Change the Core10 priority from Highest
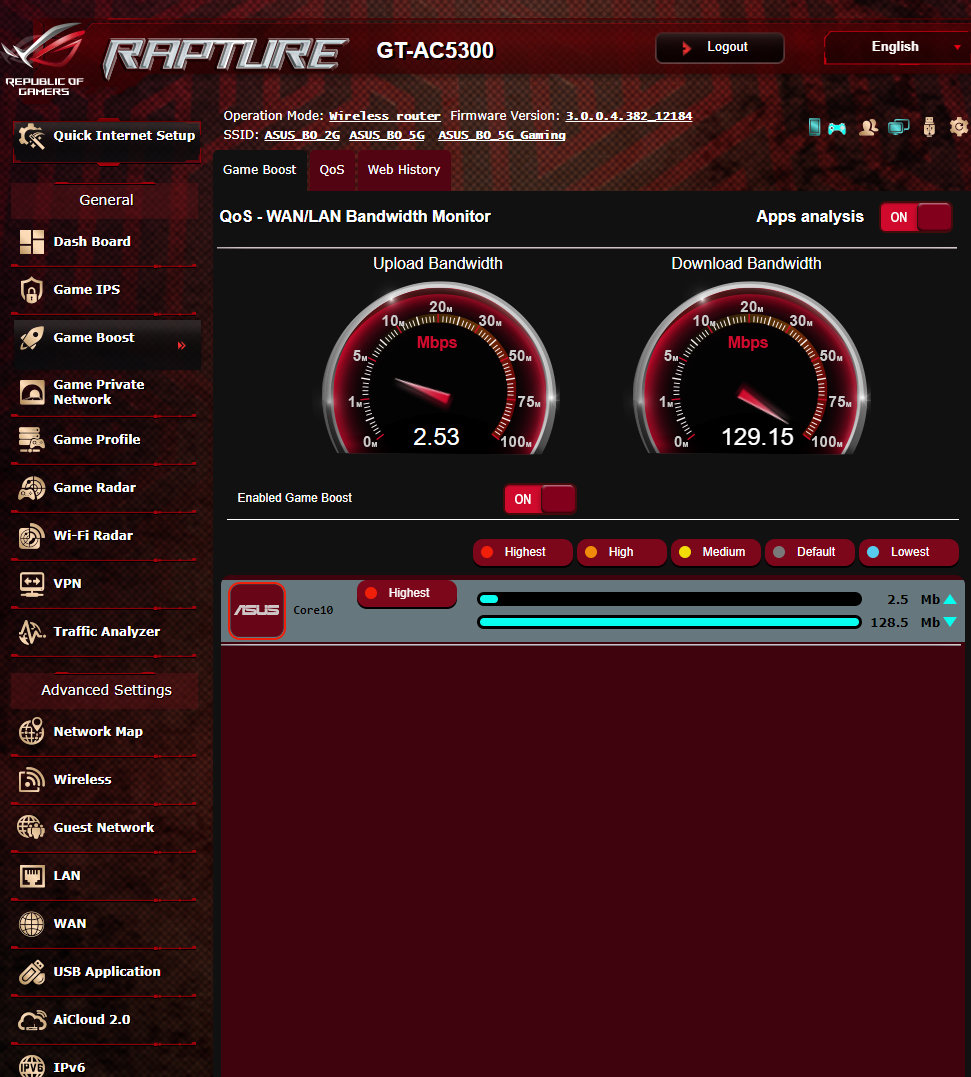The image size is (971, 1077). [407, 593]
